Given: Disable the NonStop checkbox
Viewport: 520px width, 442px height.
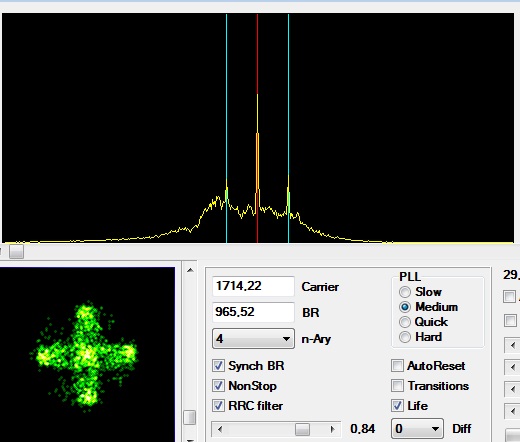Looking at the screenshot, I should [218, 386].
